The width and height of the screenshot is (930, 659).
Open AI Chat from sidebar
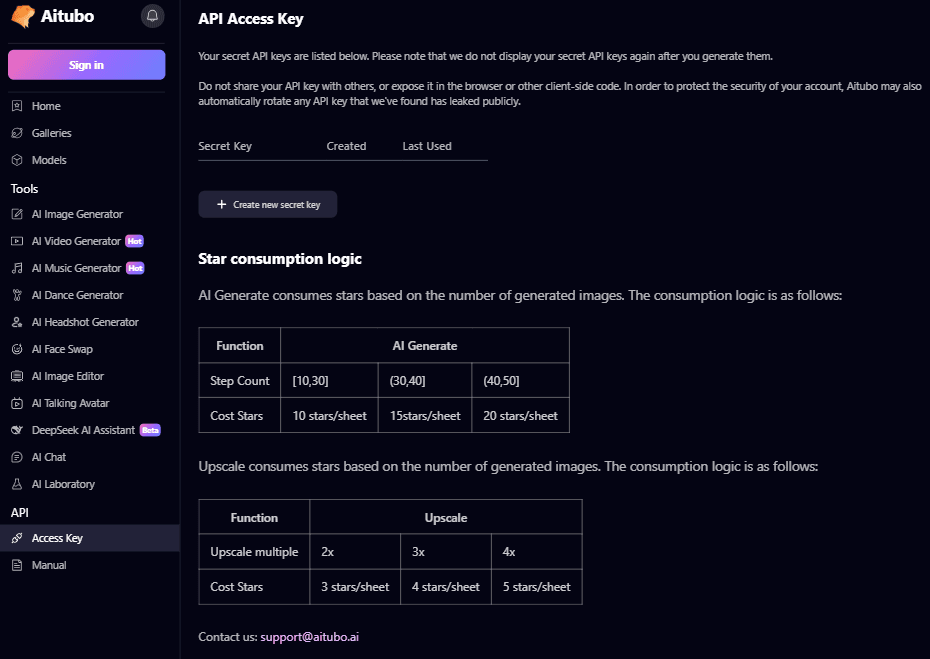(x=48, y=457)
